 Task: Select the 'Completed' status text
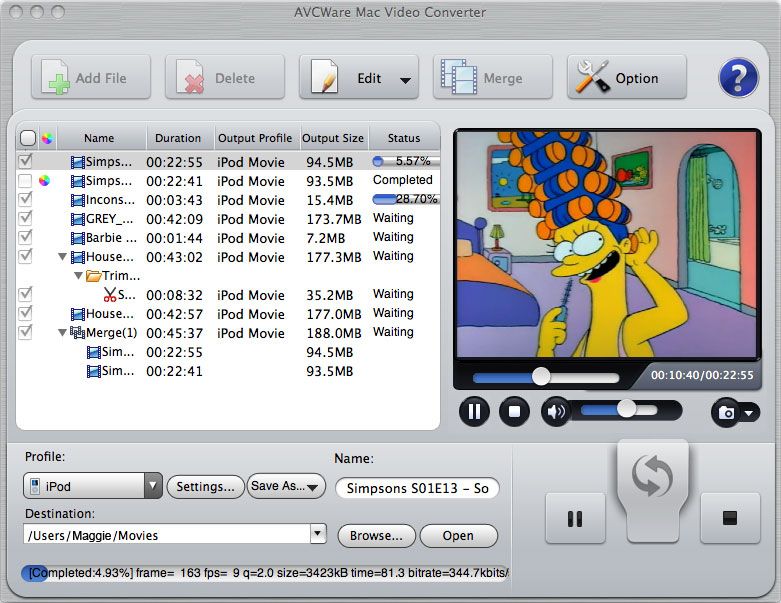402,180
